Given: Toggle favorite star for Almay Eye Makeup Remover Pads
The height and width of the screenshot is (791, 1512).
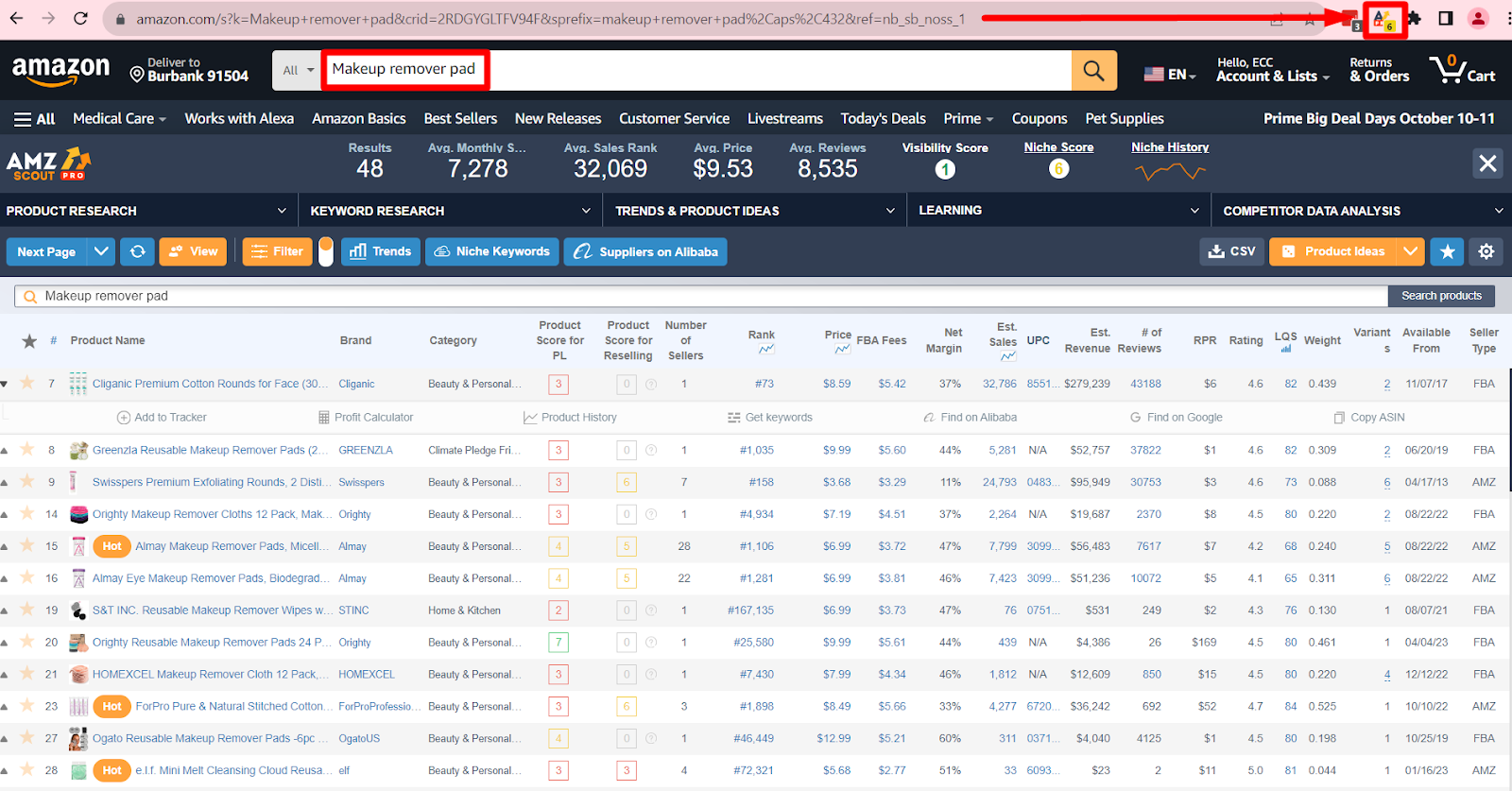Looking at the screenshot, I should point(27,578).
